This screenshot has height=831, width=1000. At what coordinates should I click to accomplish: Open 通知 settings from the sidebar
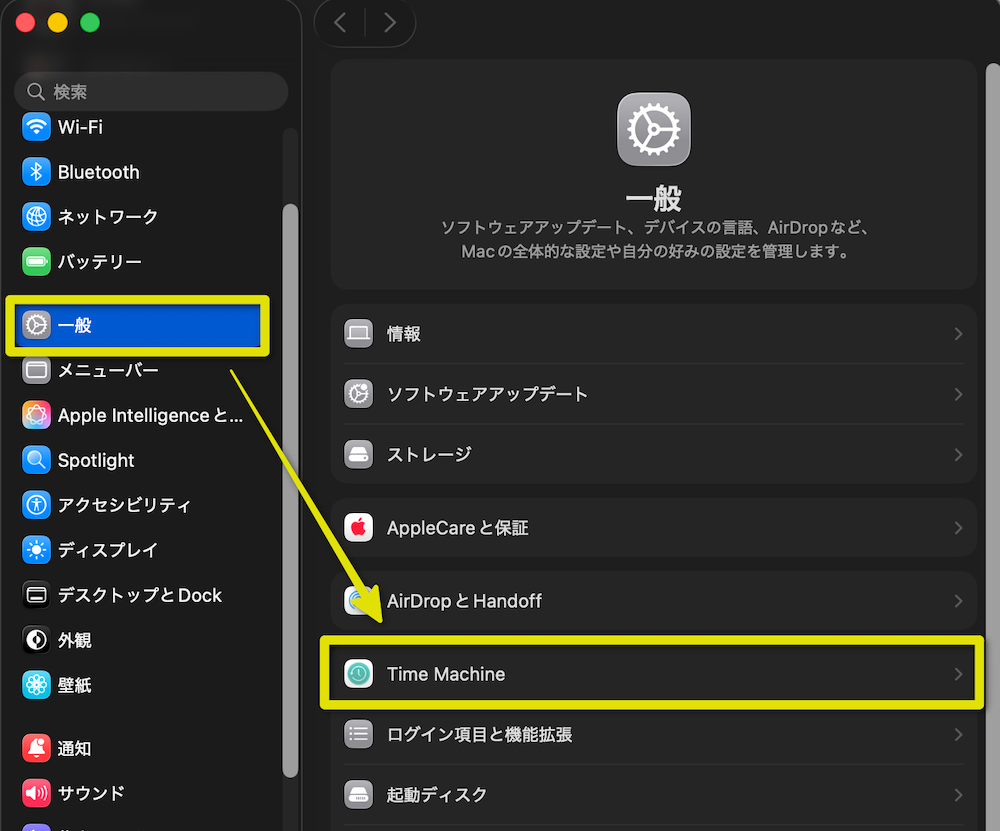pos(37,748)
